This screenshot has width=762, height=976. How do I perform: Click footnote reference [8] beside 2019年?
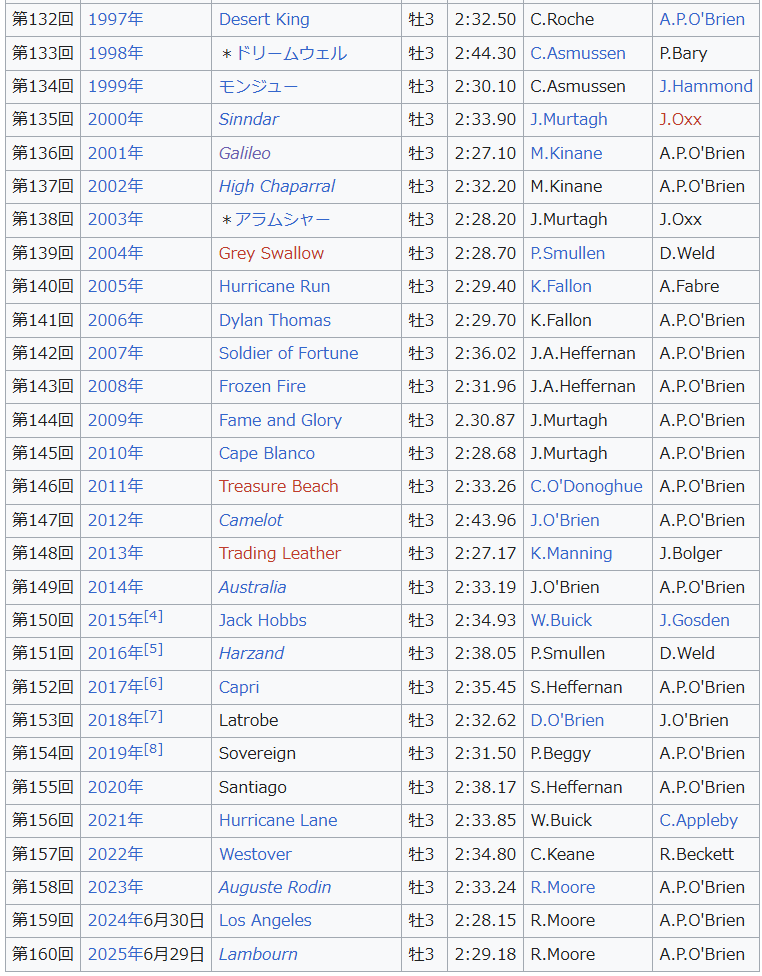click(153, 748)
